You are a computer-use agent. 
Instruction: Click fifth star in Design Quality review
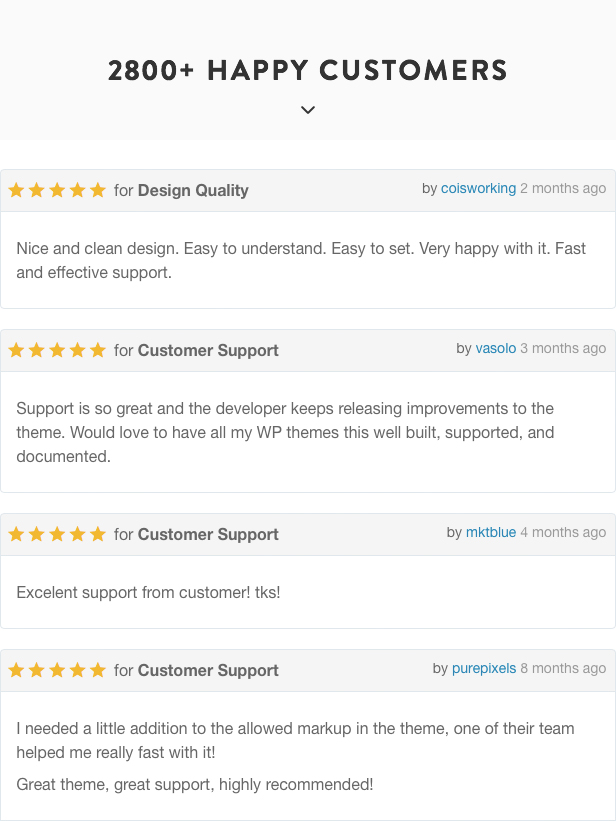coord(98,190)
